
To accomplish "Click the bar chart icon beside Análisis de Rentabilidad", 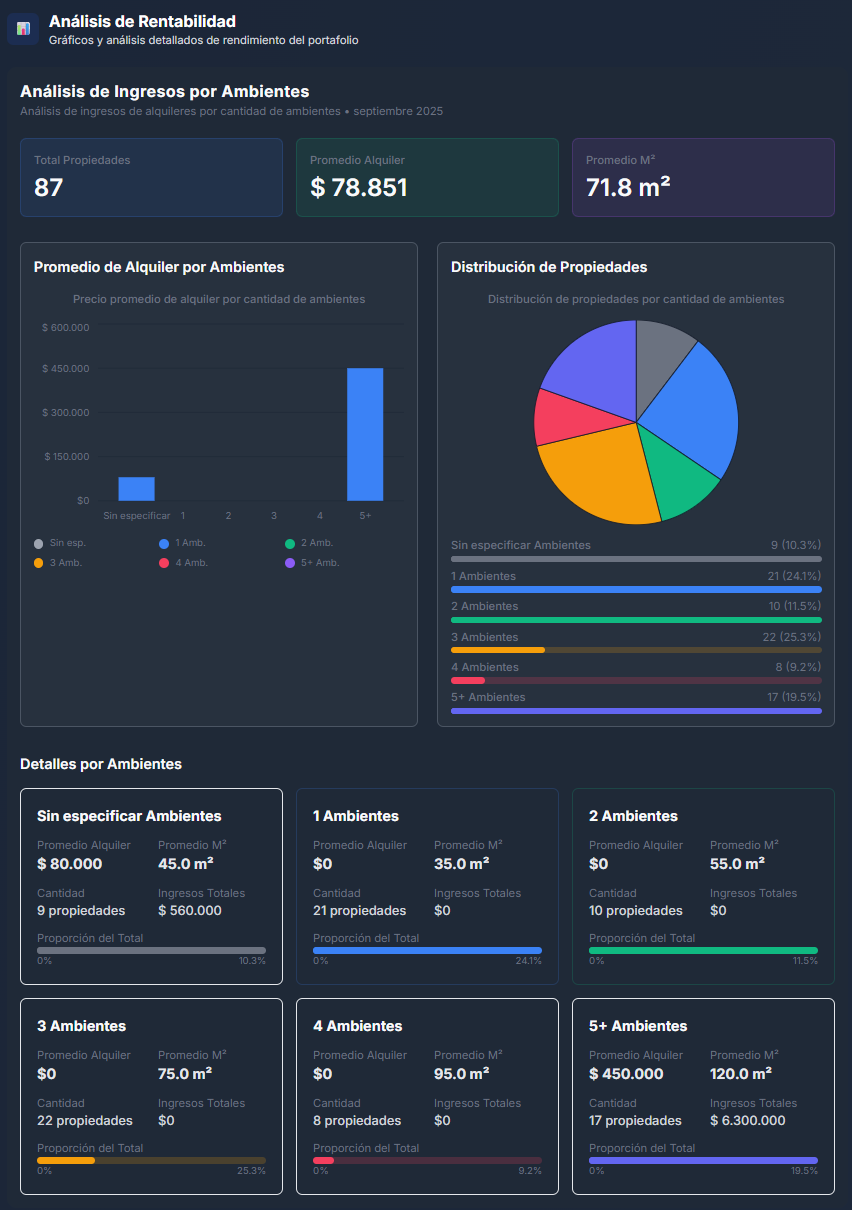I will 23,28.
